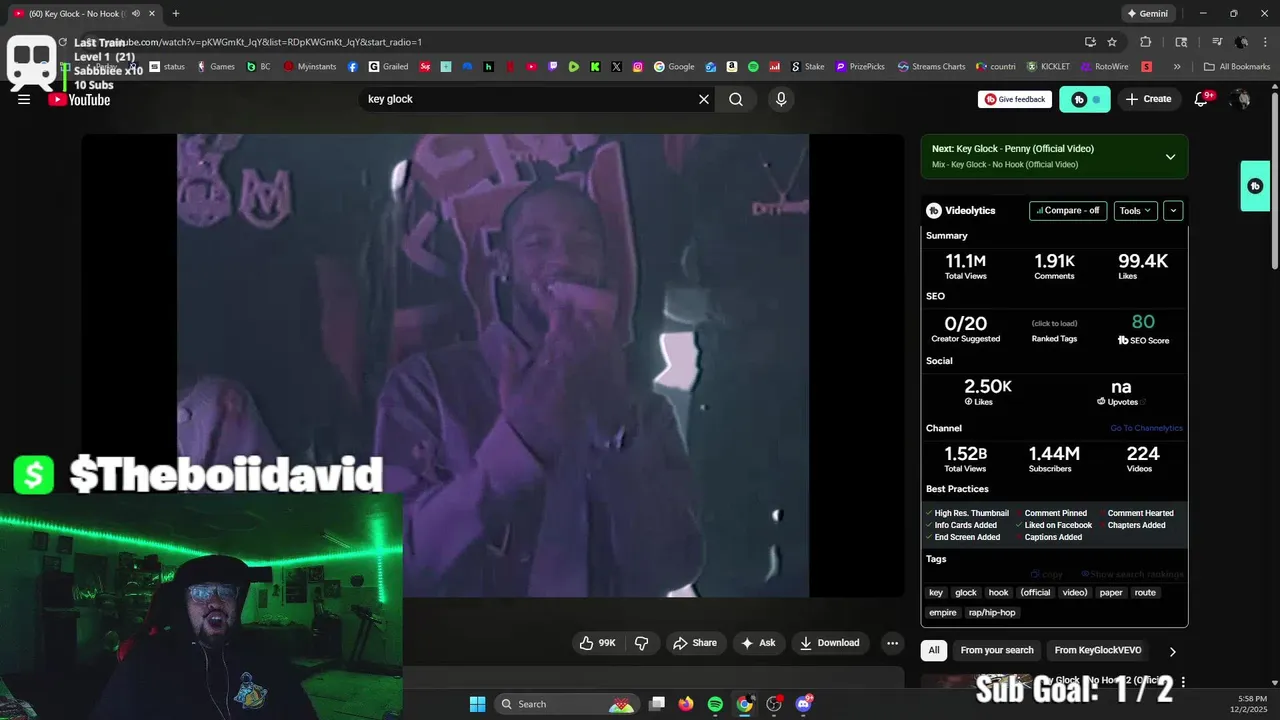Open the Create menu button
Viewport: 1280px width, 720px height.
1148,99
